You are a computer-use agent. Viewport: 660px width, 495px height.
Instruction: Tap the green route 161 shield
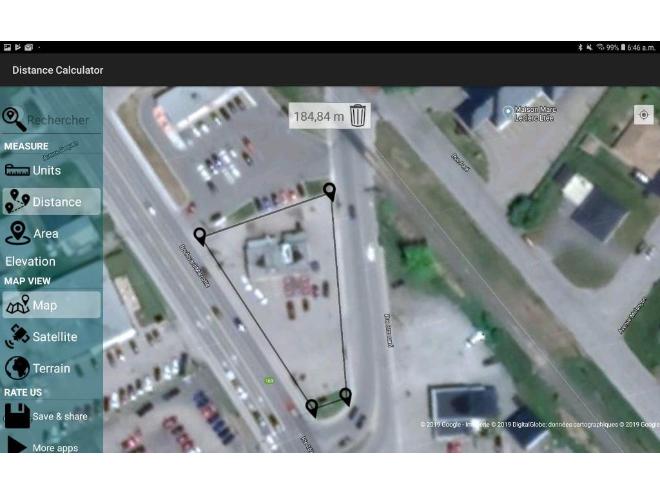pos(269,381)
